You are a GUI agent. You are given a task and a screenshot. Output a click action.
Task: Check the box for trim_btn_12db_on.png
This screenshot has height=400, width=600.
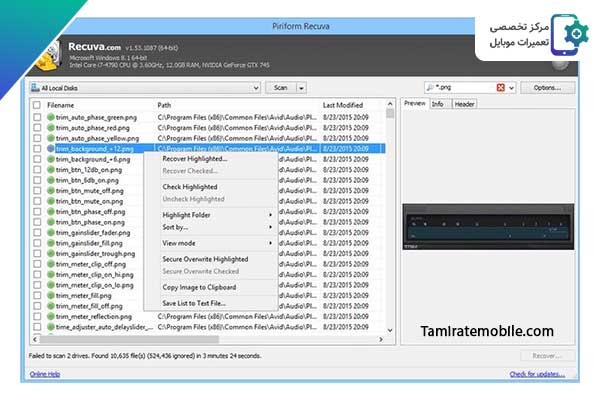pos(37,170)
